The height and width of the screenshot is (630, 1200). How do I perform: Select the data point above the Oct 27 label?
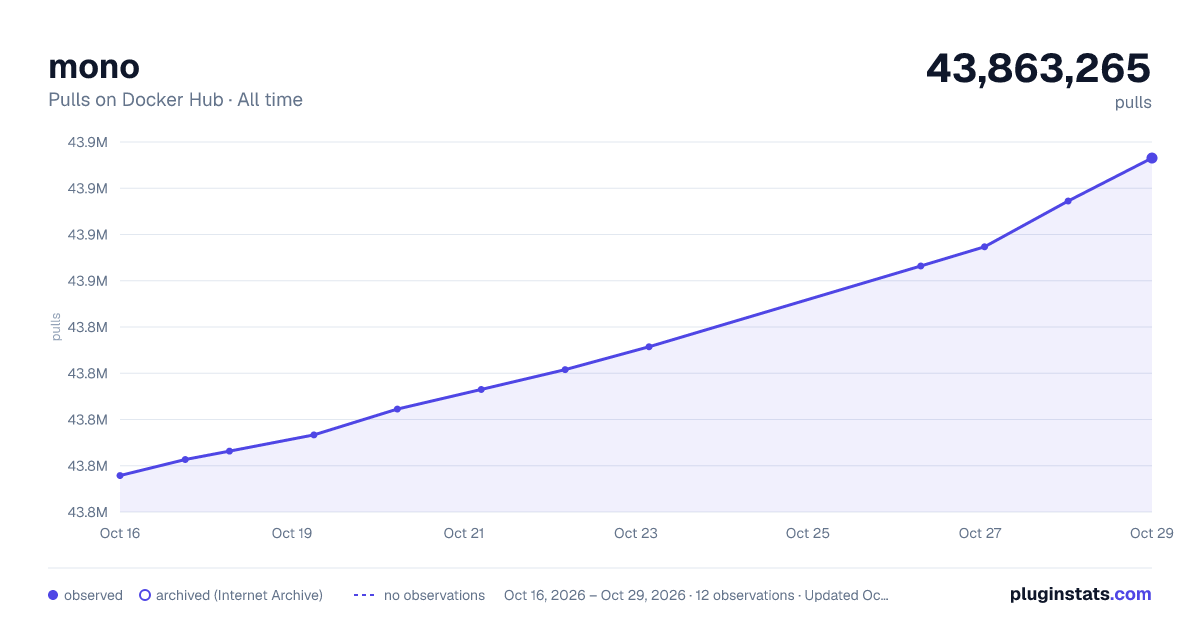[x=984, y=247]
